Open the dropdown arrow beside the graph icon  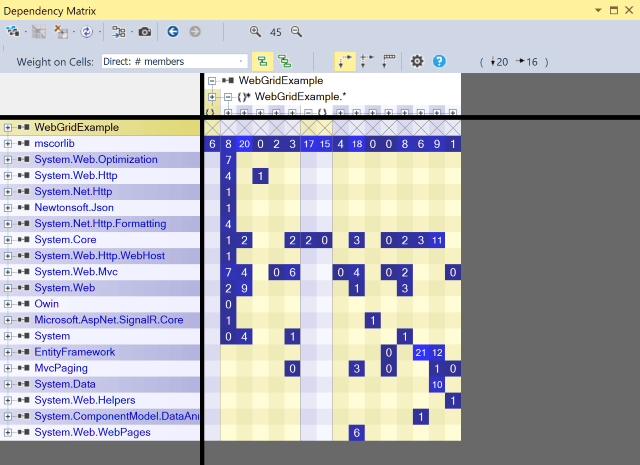(25, 32)
